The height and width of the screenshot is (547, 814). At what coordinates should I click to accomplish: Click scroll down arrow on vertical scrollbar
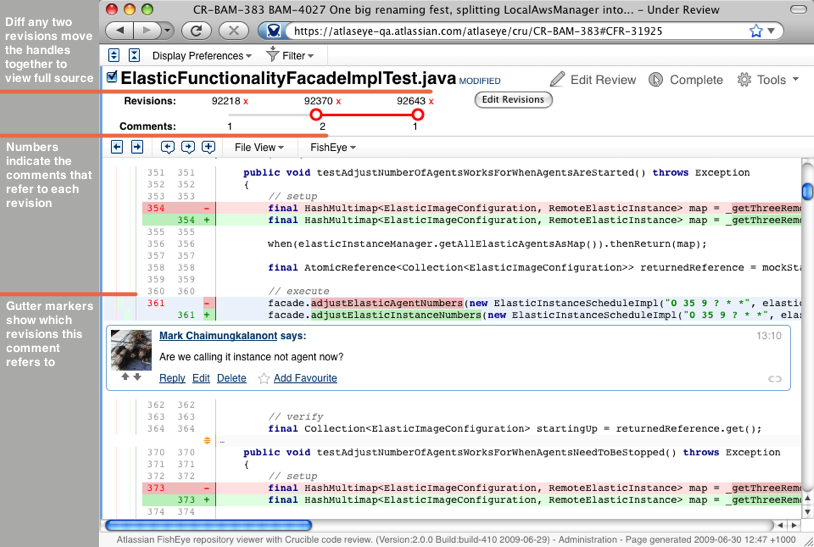tap(807, 512)
